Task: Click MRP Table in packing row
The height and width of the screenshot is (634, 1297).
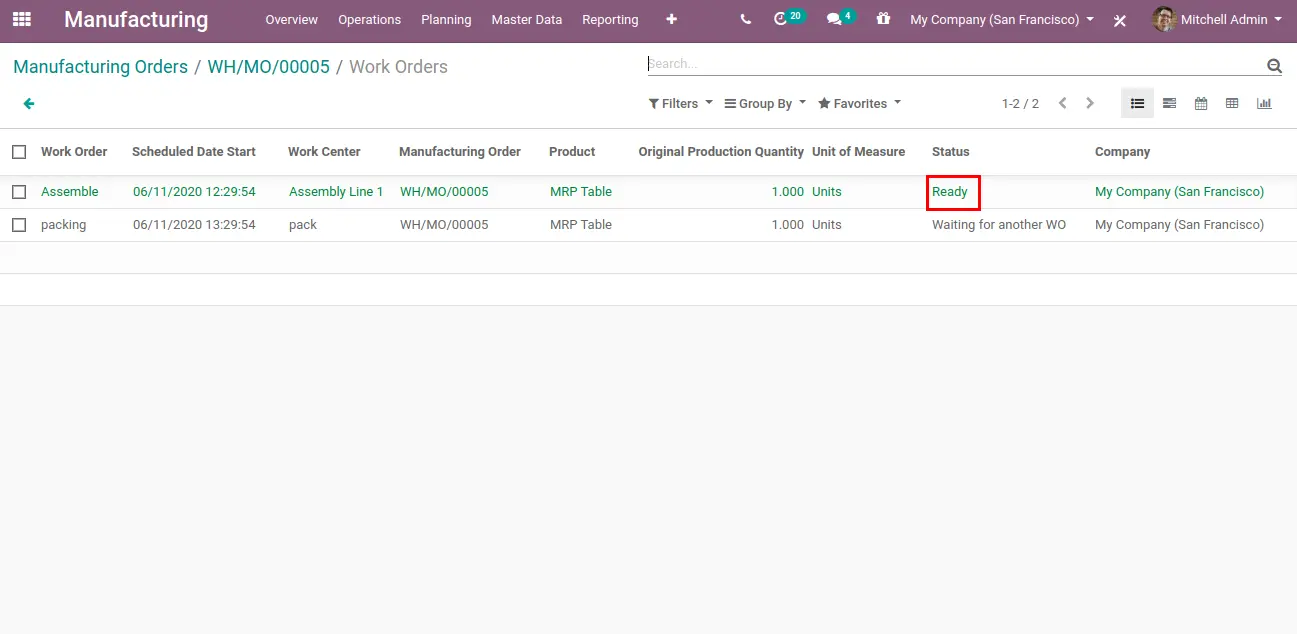Action: (x=581, y=225)
